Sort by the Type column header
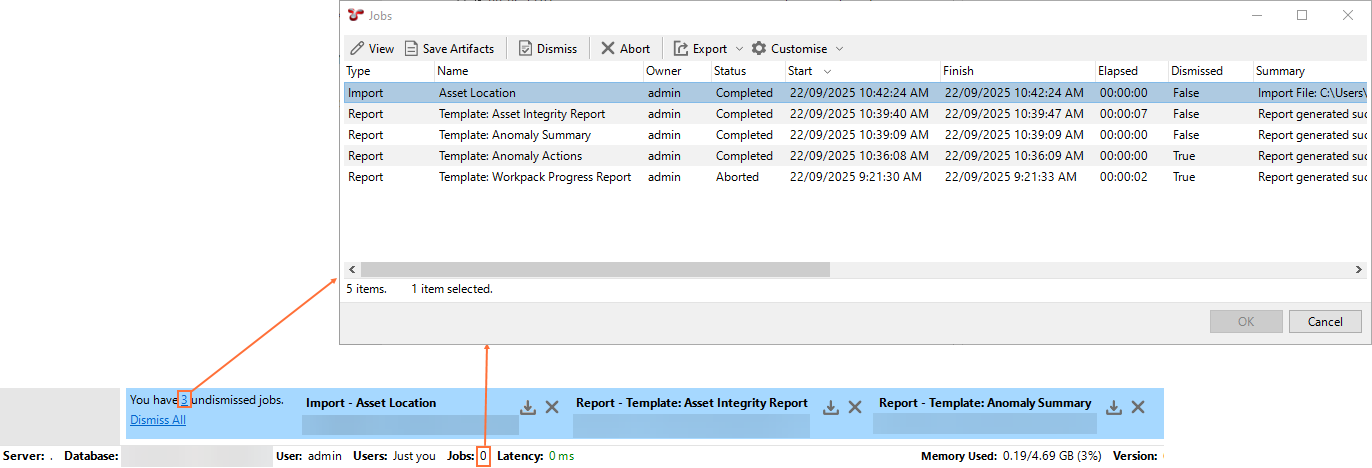This screenshot has width=1372, height=468. [388, 71]
